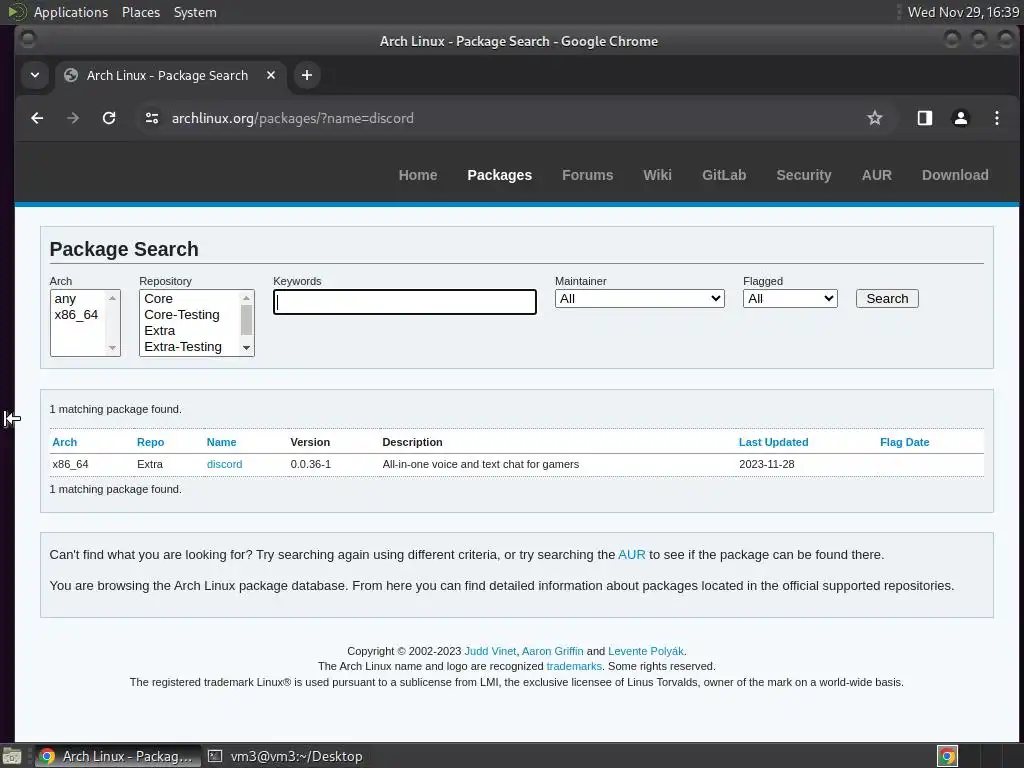Switch to the terminal window vm3@vm3:~/Desktop in the taskbar
Image resolution: width=1024 pixels, height=768 pixels.
pos(286,756)
